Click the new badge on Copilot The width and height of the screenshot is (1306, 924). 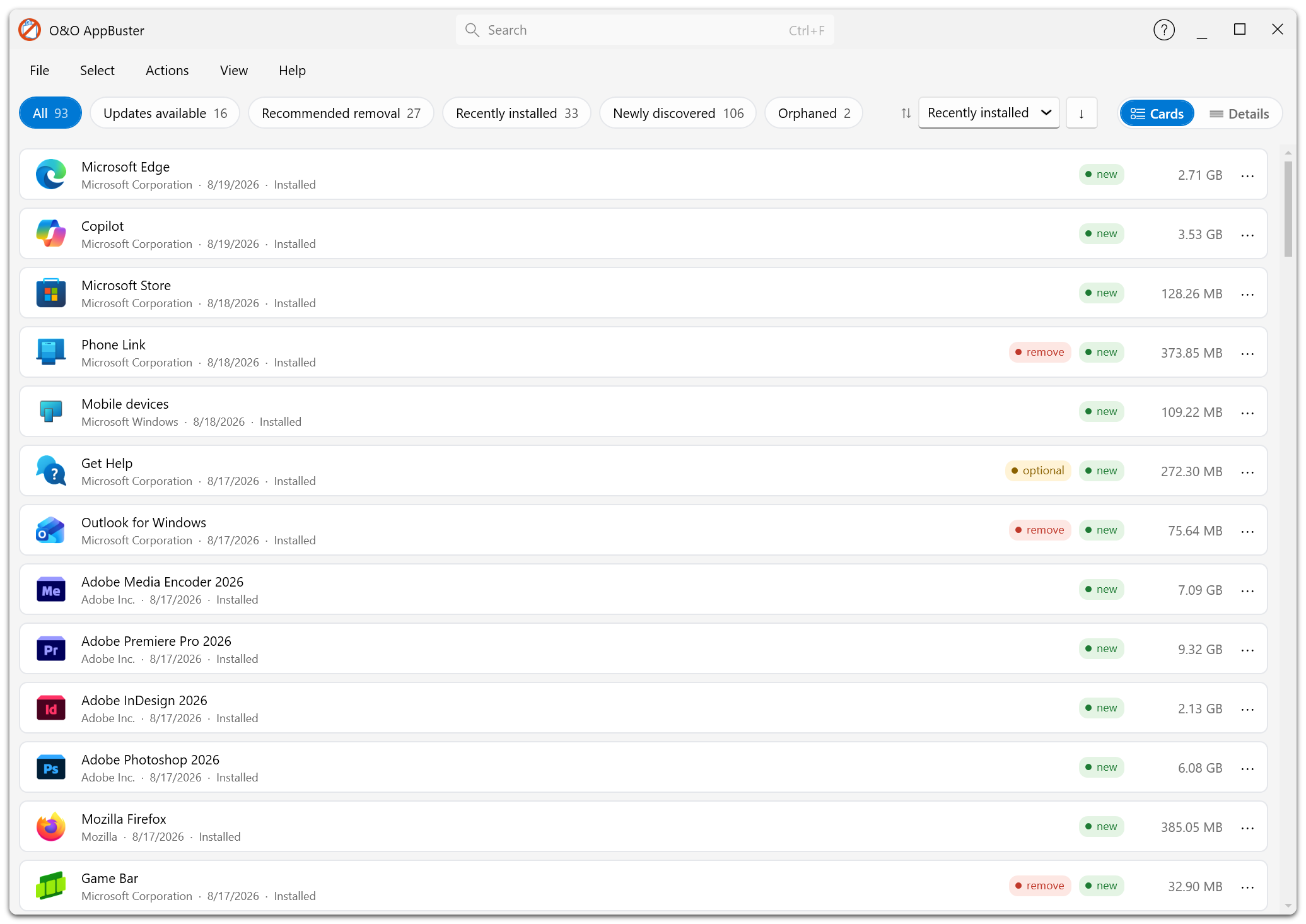click(x=1102, y=233)
